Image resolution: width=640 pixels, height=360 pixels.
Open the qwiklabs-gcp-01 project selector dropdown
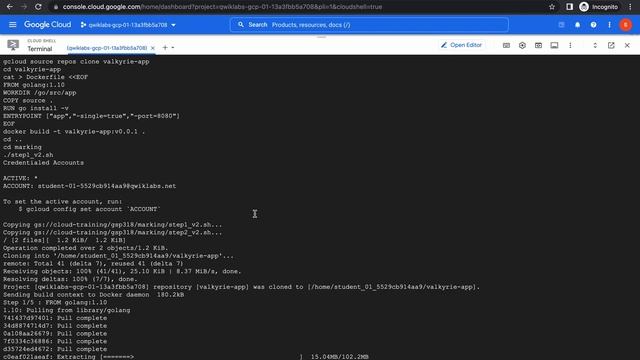point(128,25)
